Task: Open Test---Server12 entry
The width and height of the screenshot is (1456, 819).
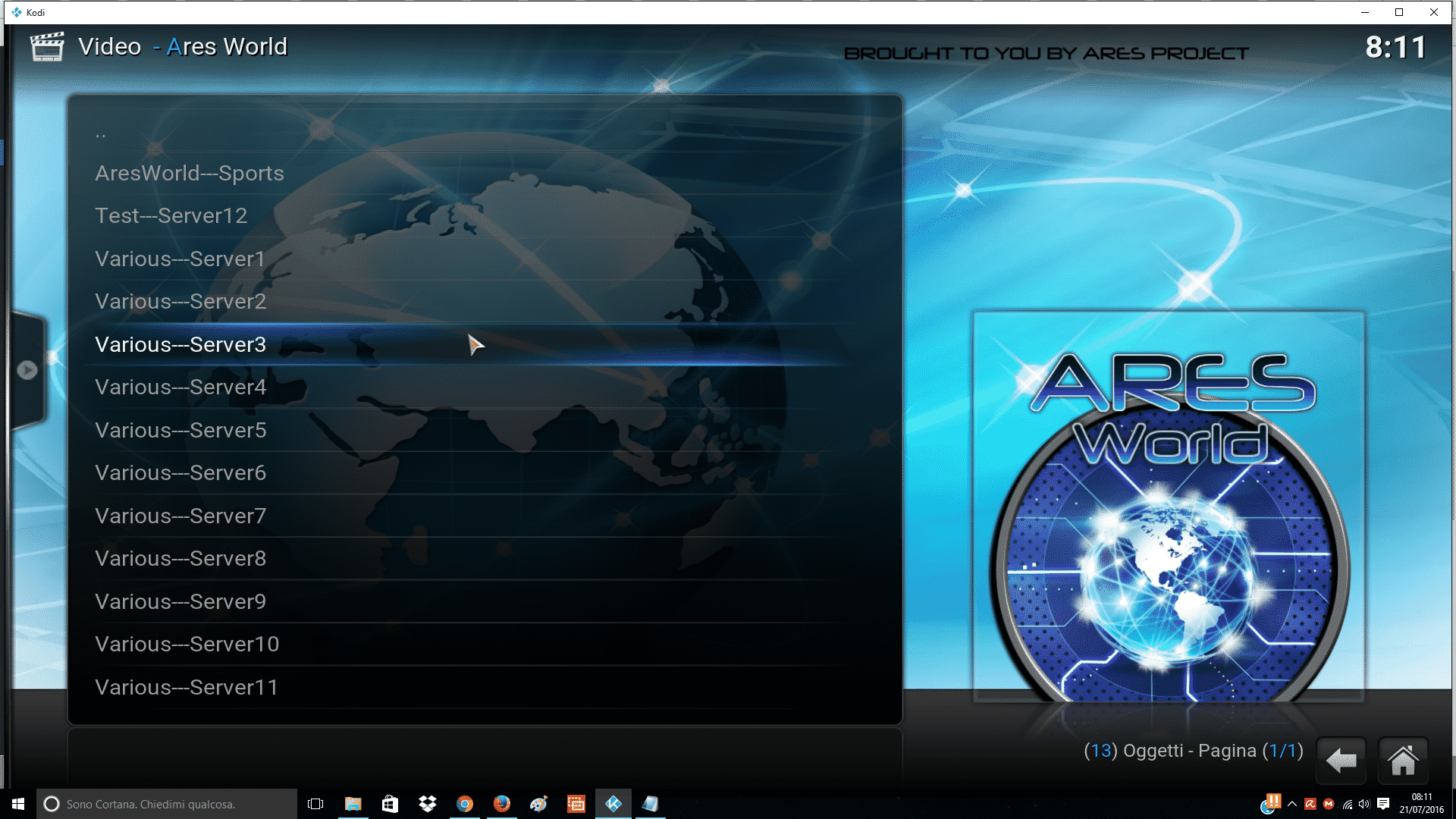Action: click(x=485, y=216)
